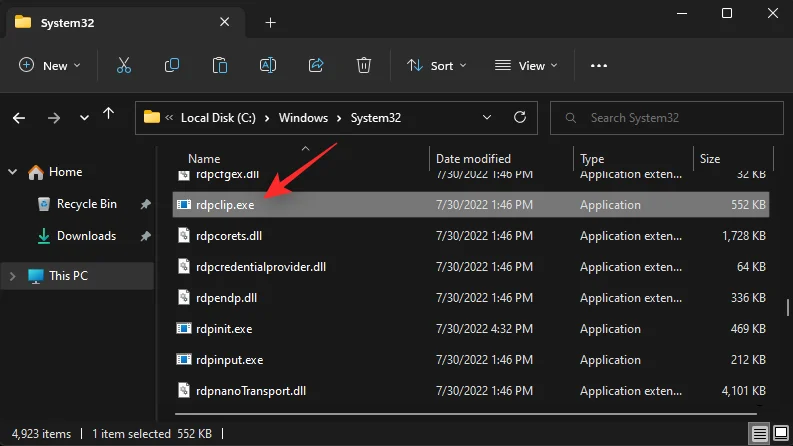Click the folder icon in address bar
The image size is (793, 446).
[152, 117]
